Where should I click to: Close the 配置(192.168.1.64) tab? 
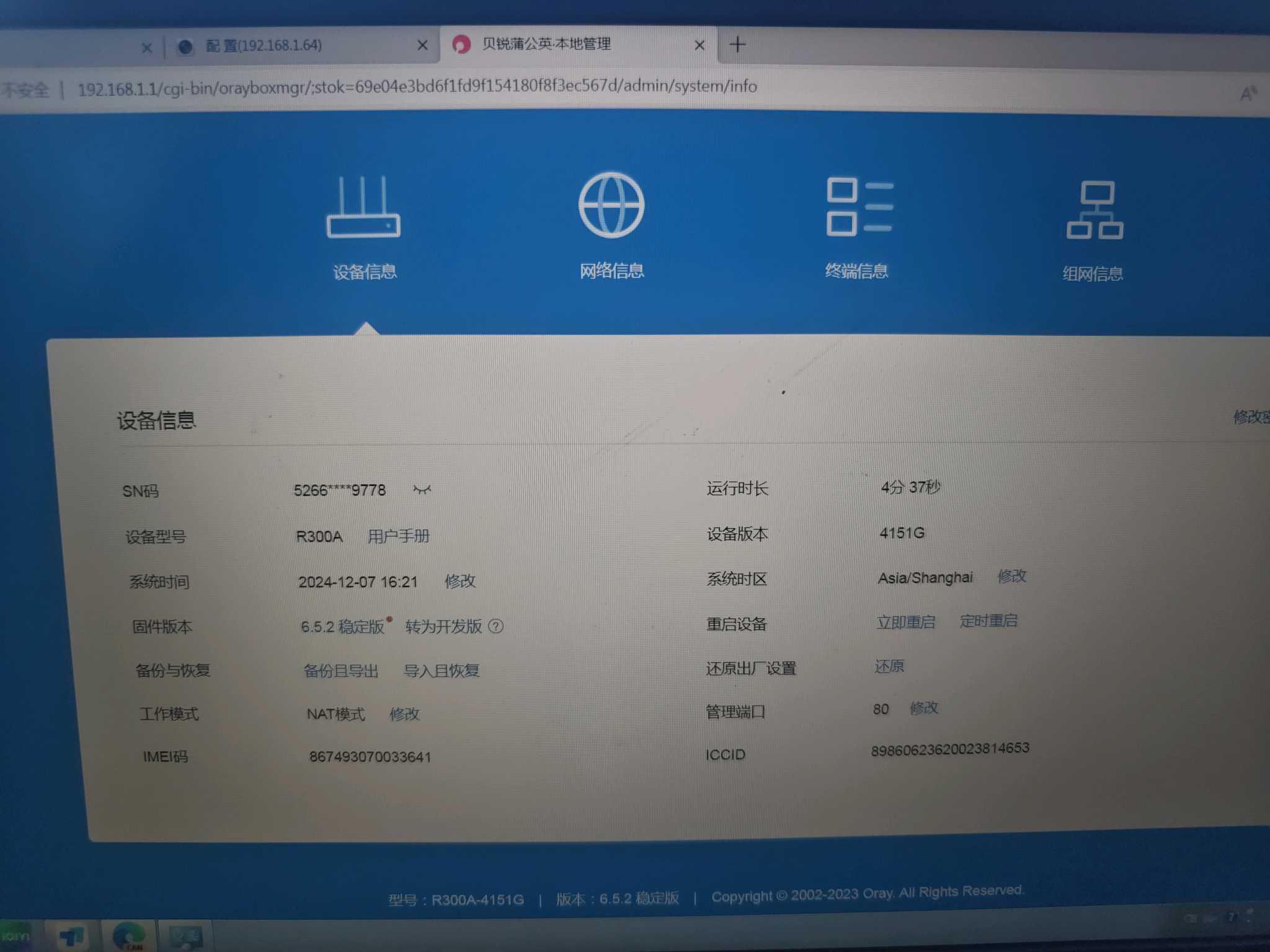click(x=422, y=45)
